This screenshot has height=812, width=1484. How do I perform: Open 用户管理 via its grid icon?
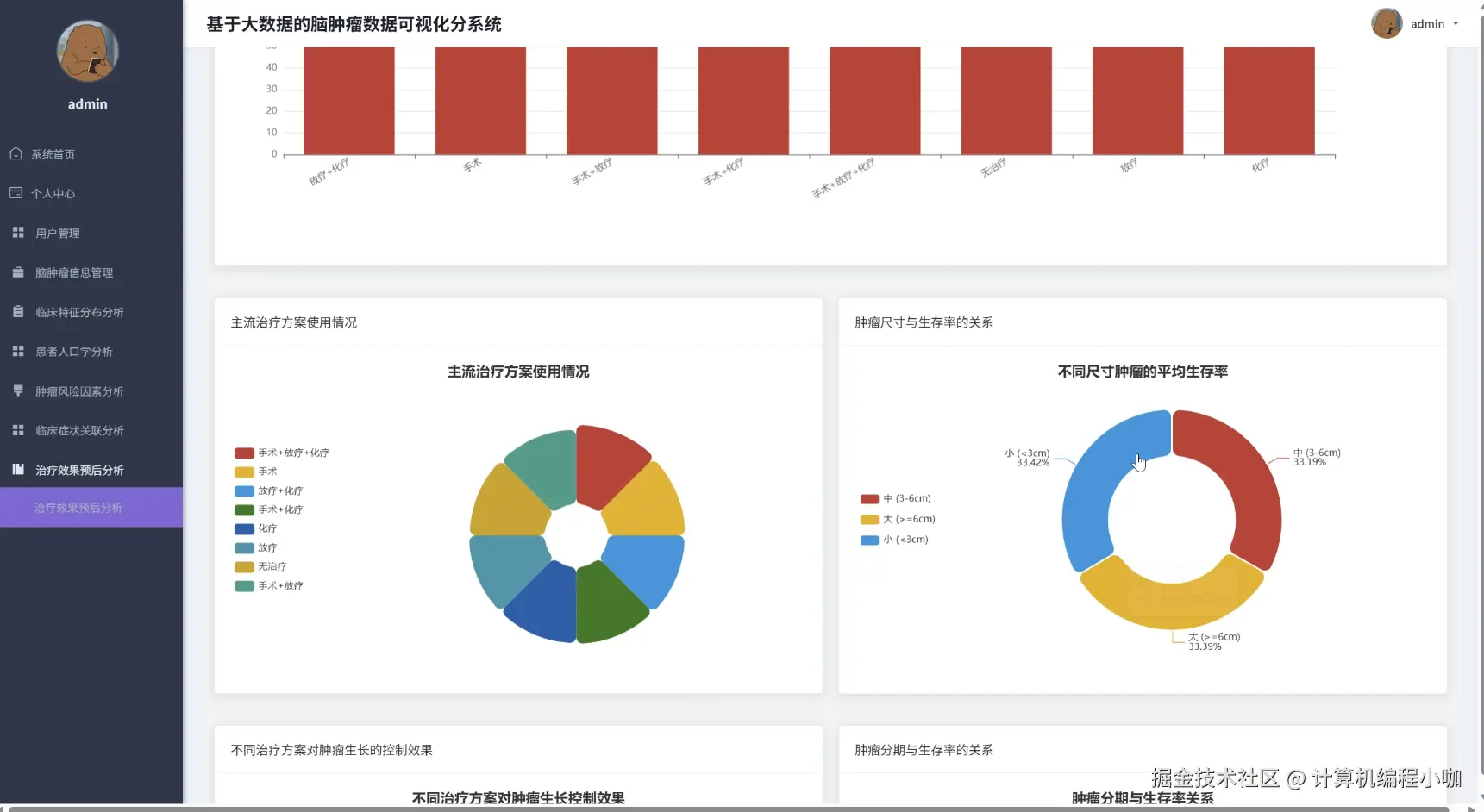[17, 232]
